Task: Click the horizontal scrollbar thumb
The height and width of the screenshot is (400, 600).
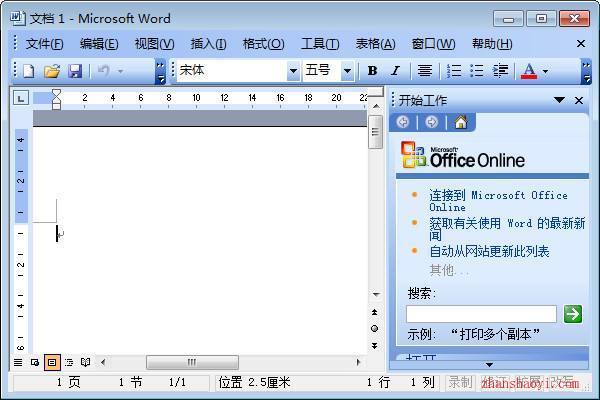Action: 192,362
